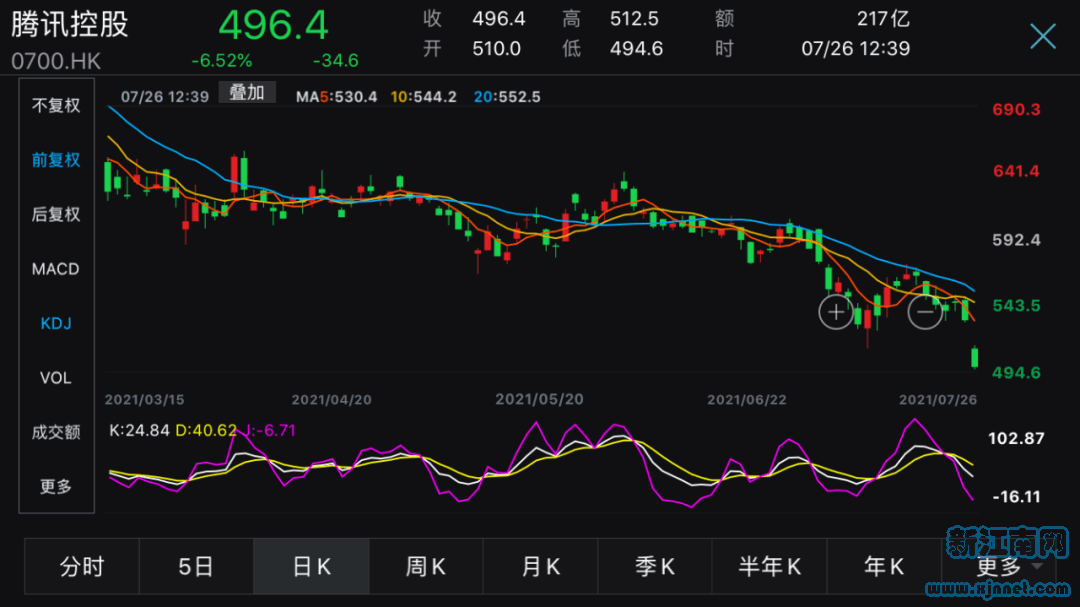This screenshot has width=1080, height=607.
Task: Expand 更多 in the left indicator sidebar
Action: pos(56,487)
